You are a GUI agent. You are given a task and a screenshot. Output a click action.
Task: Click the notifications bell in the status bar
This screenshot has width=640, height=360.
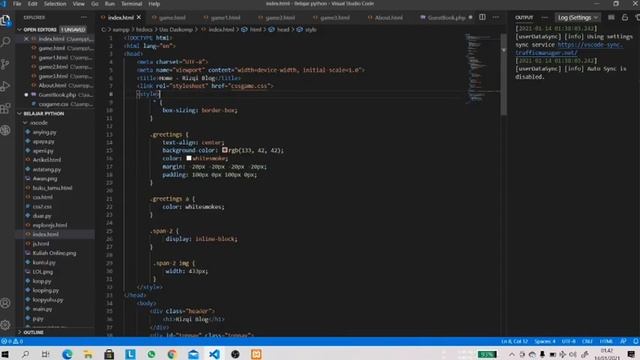point(636,341)
